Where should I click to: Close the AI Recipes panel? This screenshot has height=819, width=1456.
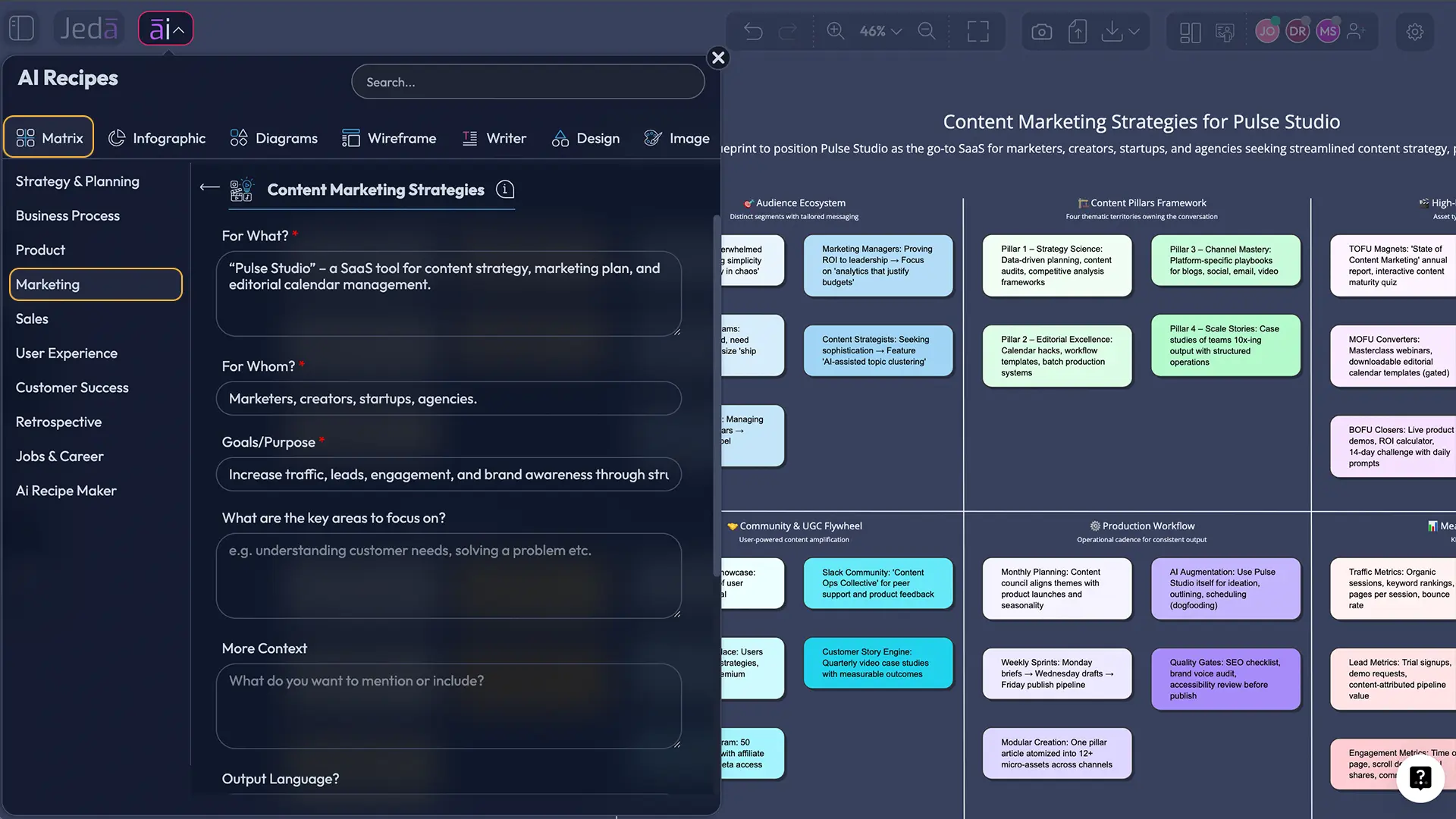[x=718, y=58]
